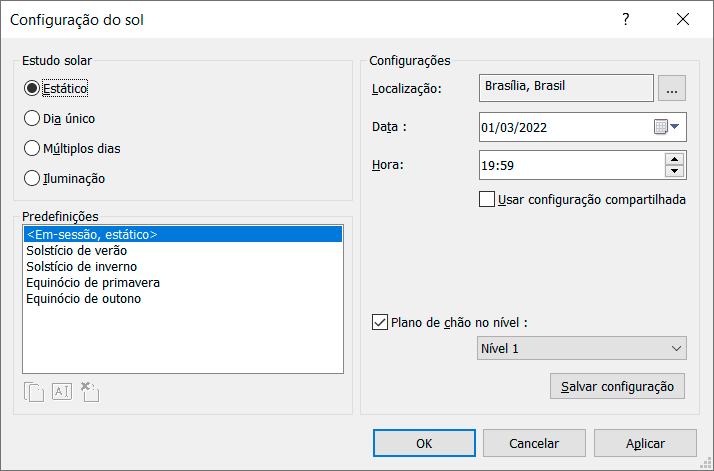Click the rename preset icon
The height and width of the screenshot is (471, 714).
point(62,392)
